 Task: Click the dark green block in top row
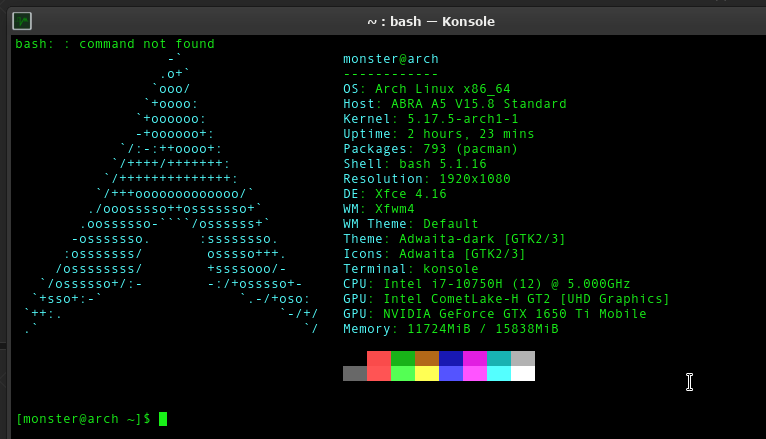click(x=403, y=358)
